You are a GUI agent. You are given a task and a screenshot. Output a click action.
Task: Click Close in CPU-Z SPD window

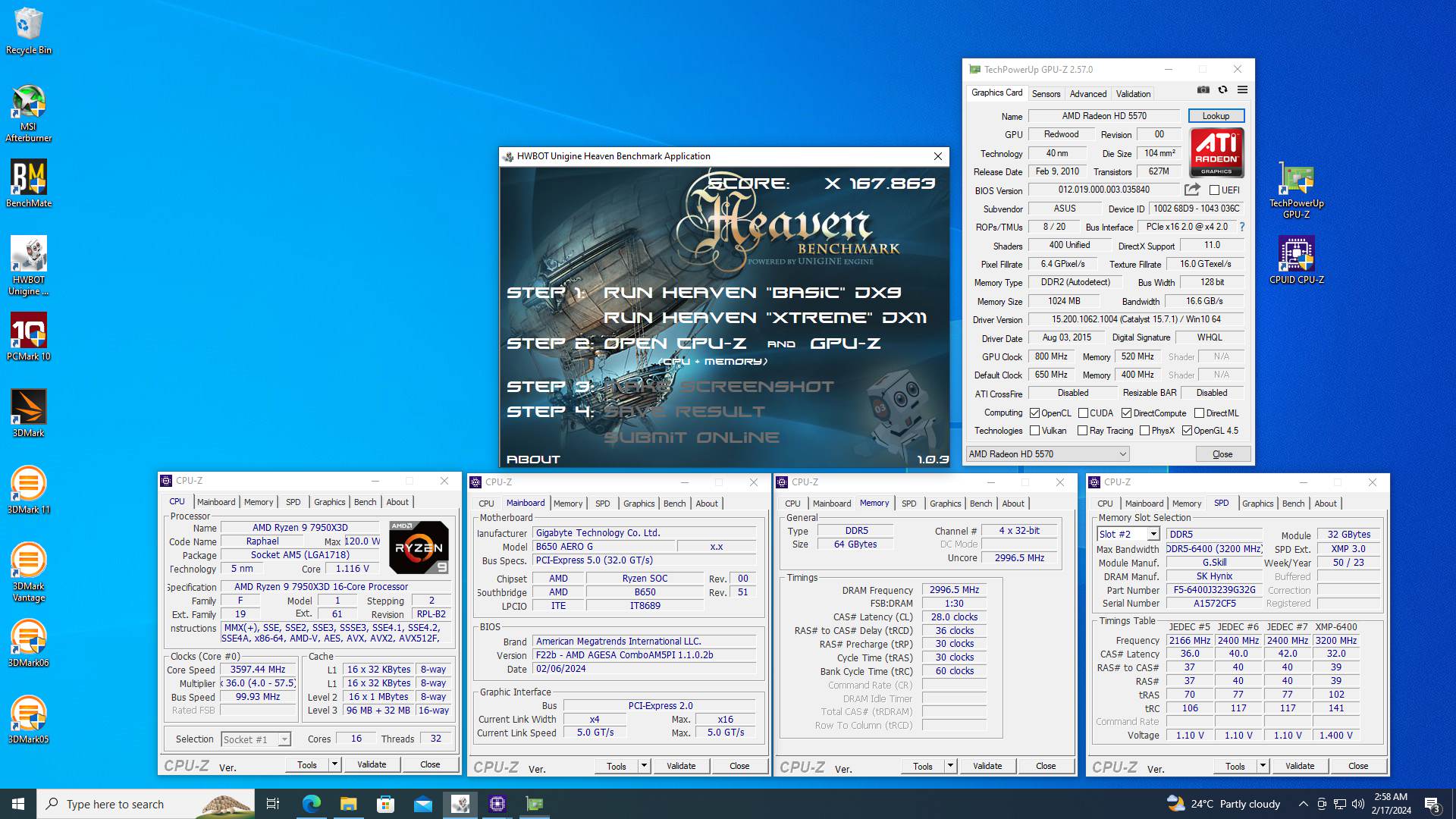click(x=1358, y=766)
